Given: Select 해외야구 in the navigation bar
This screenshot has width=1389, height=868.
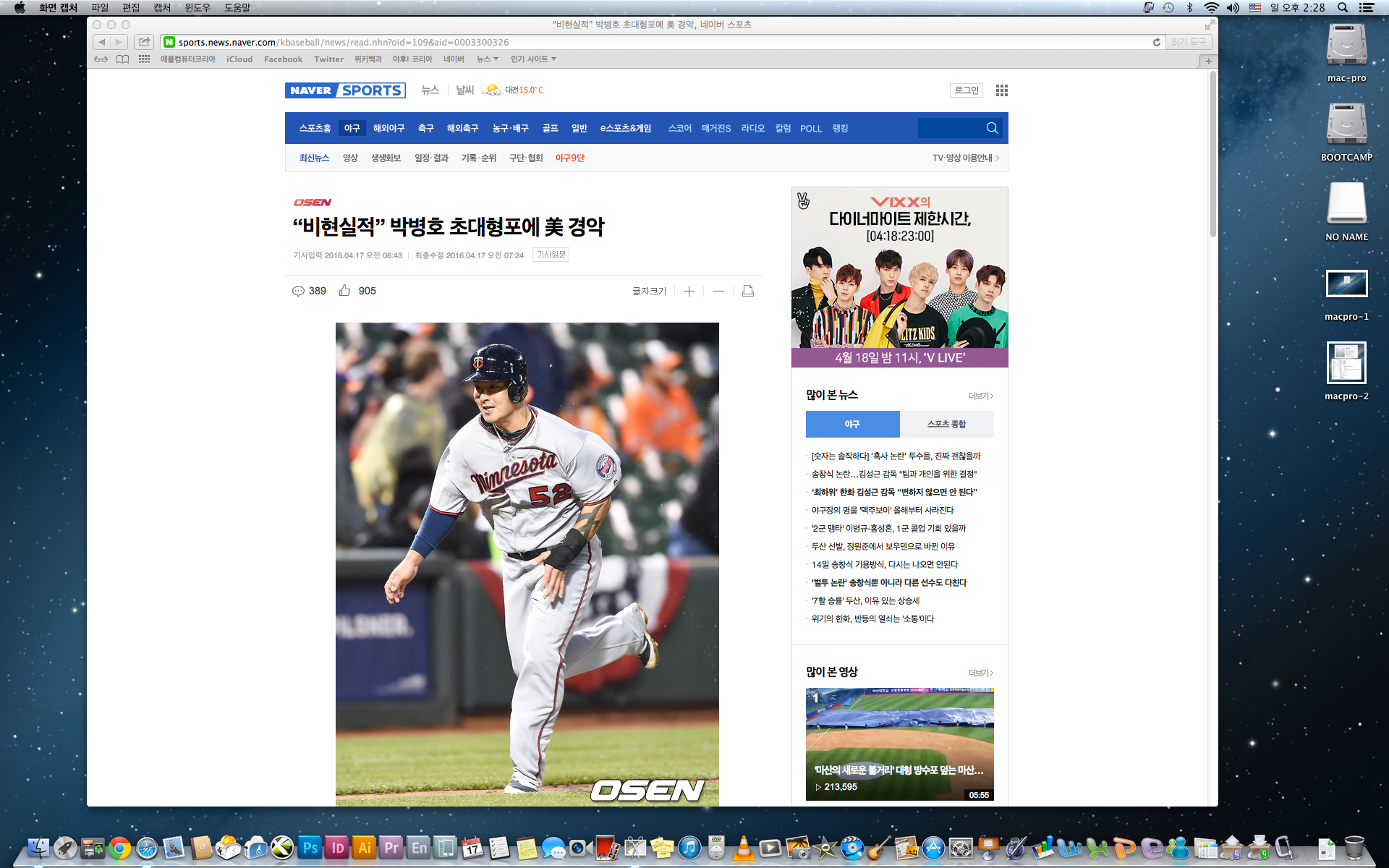Looking at the screenshot, I should tap(388, 128).
